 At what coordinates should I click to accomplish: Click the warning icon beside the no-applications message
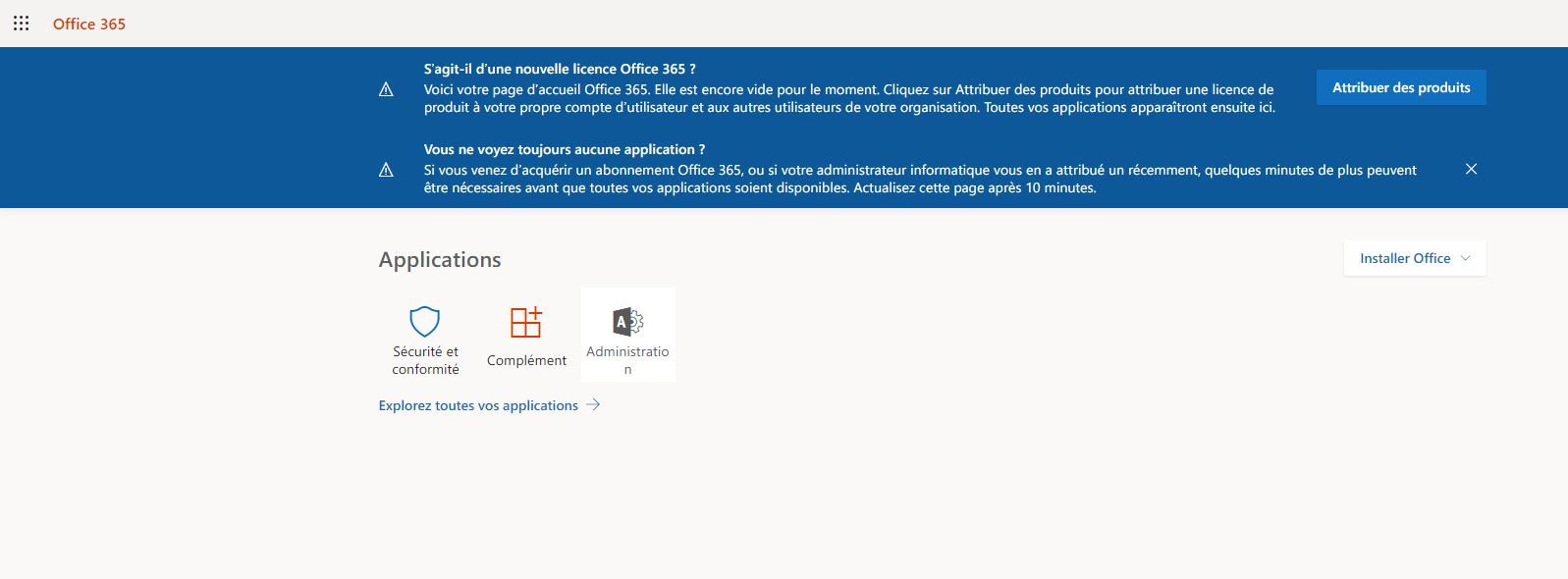point(386,170)
